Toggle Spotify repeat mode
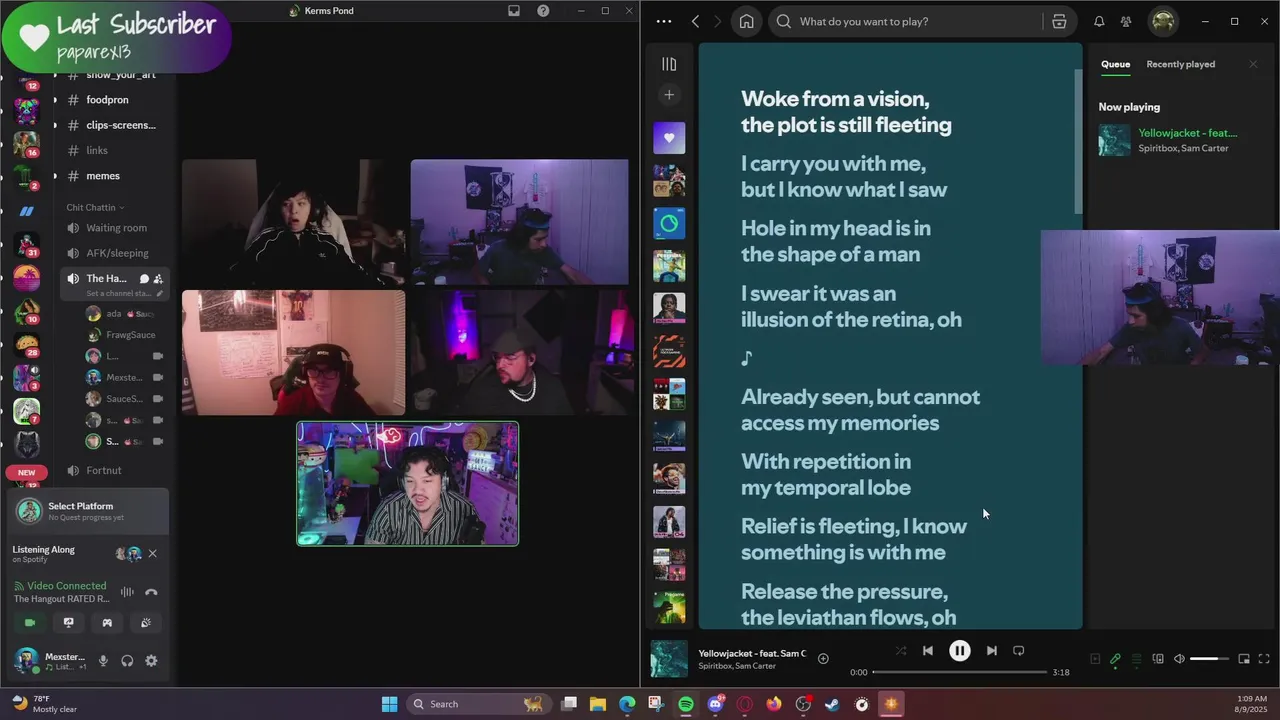Viewport: 1280px width, 720px height. 1018,651
